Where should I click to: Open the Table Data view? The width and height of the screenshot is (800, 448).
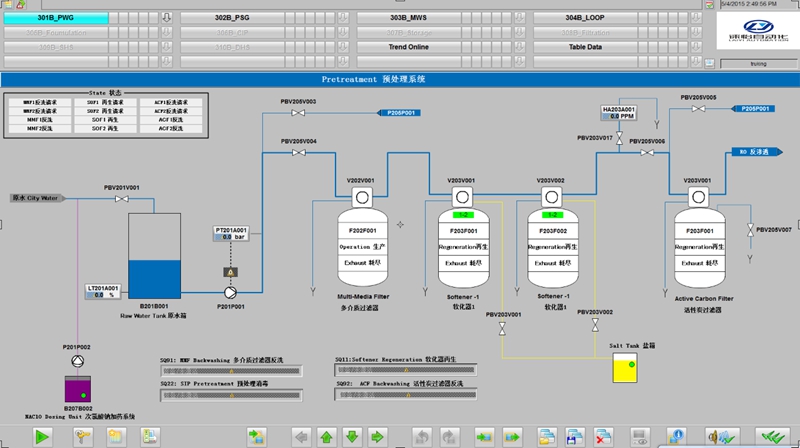tap(585, 47)
